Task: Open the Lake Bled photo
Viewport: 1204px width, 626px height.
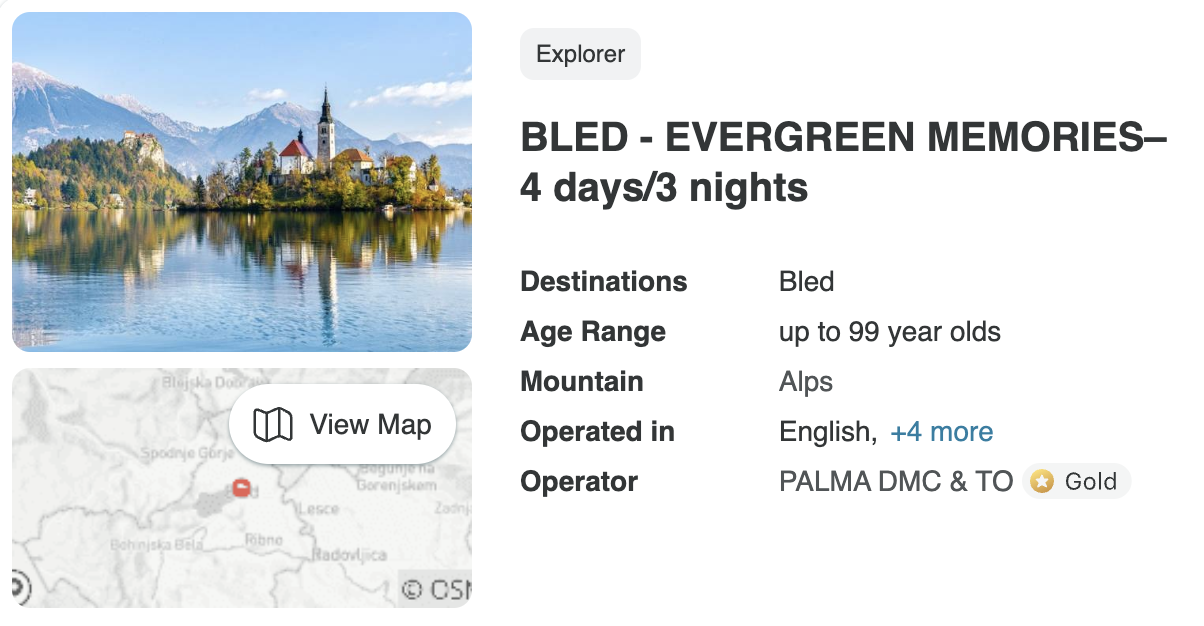Action: pos(242,182)
